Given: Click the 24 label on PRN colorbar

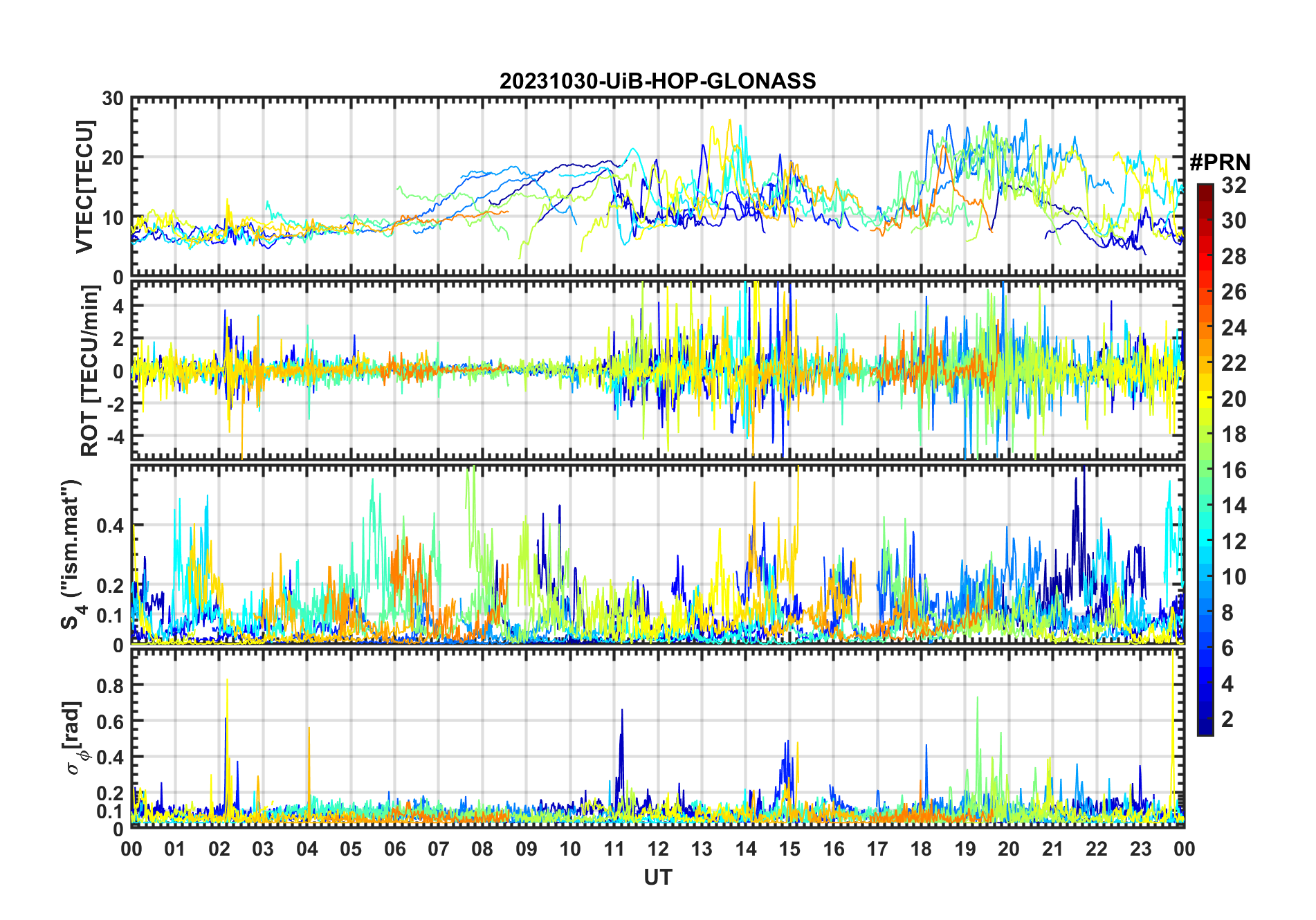Looking at the screenshot, I should coord(1234,327).
